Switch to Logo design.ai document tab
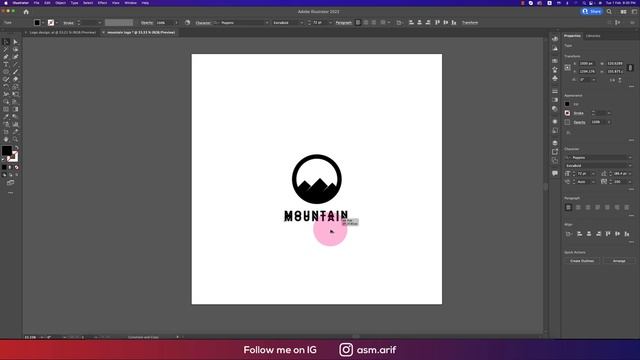The width and height of the screenshot is (640, 360). pyautogui.click(x=62, y=32)
